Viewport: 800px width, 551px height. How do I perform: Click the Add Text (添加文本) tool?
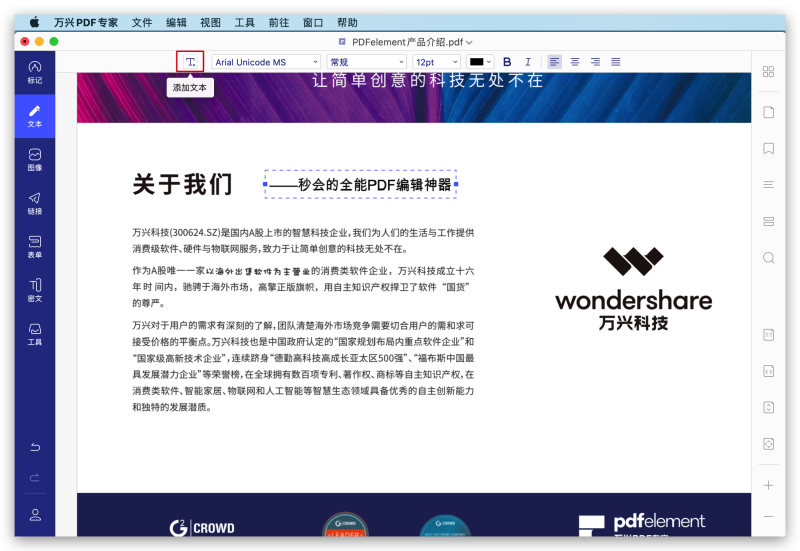[190, 62]
